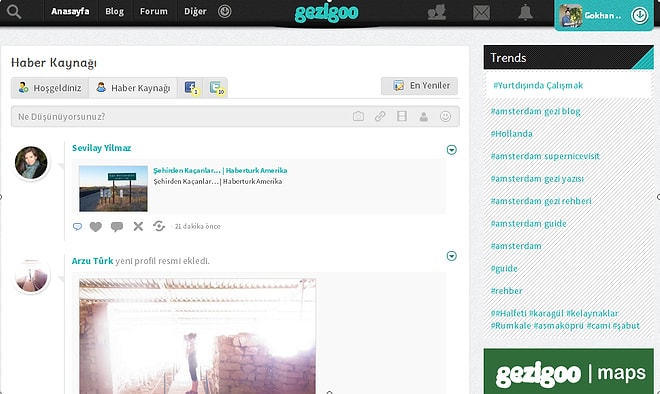The image size is (660, 394).
Task: Open the Diğer menu
Action: [x=195, y=11]
